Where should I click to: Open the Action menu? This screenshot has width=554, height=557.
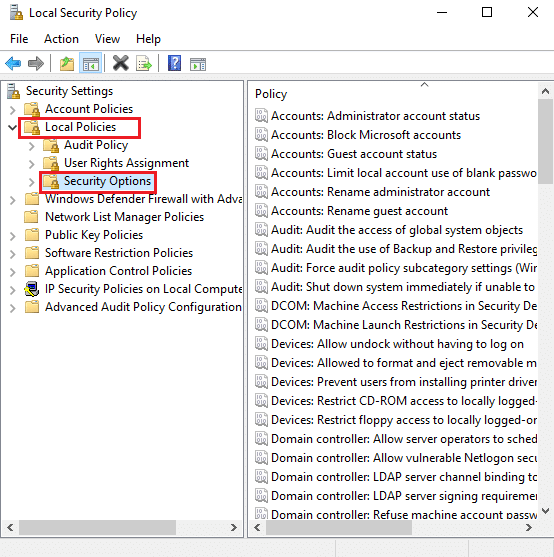(x=61, y=39)
